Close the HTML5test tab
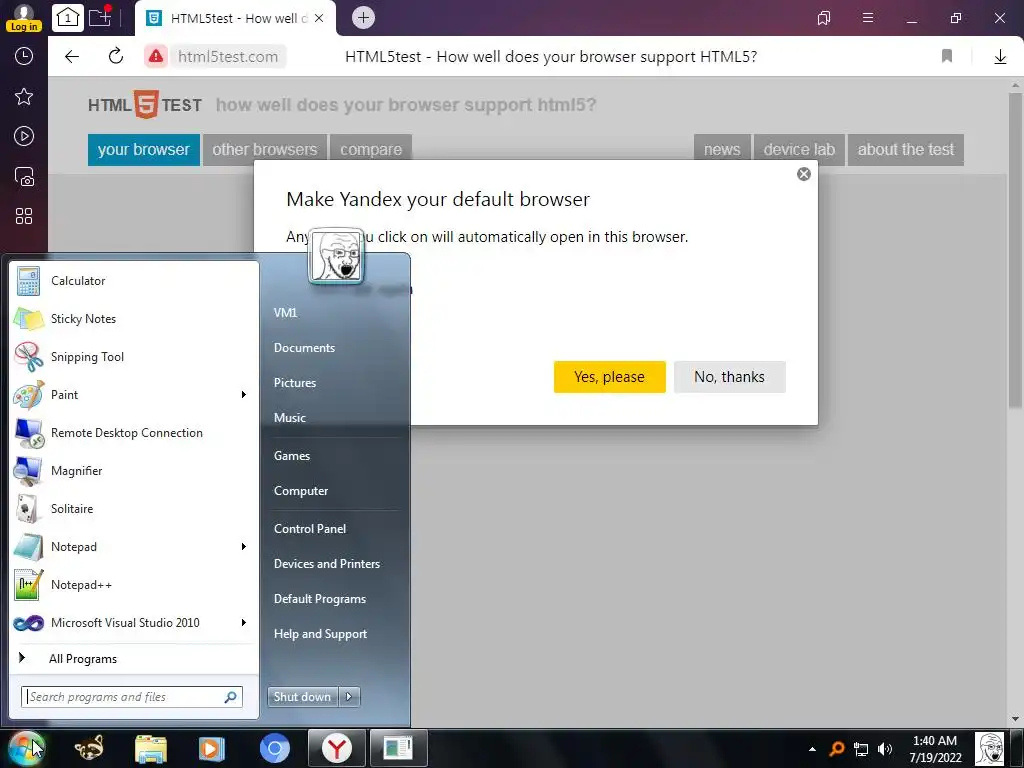The width and height of the screenshot is (1024, 768). point(319,18)
